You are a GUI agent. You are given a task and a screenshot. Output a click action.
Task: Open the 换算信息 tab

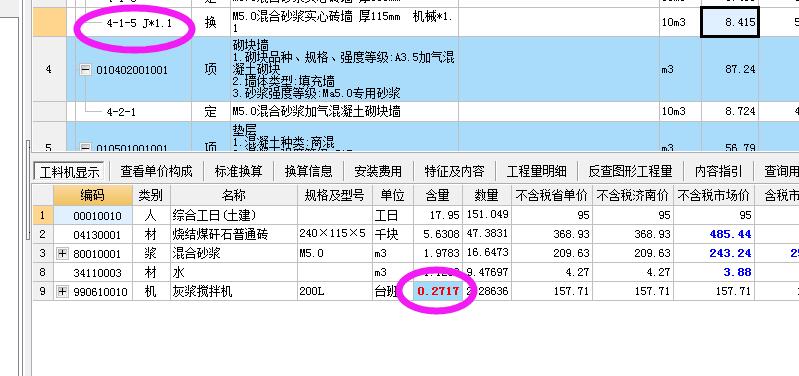[308, 171]
